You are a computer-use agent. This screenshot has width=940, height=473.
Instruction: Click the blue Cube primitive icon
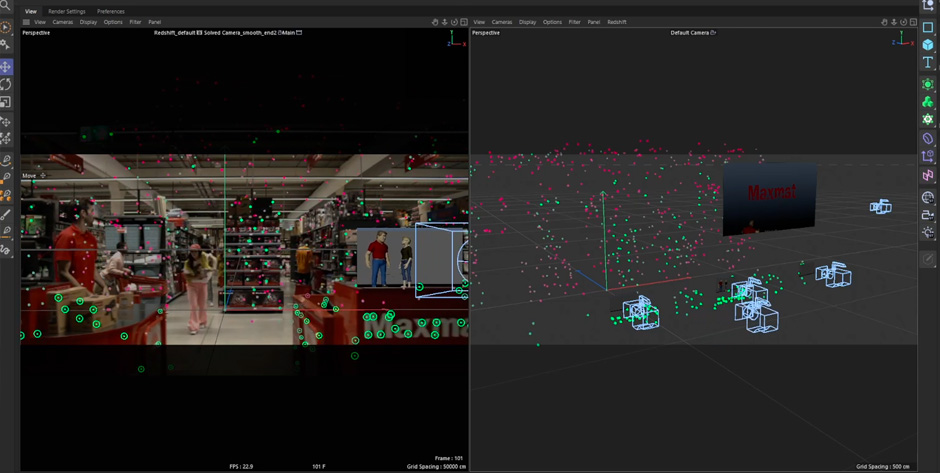point(928,45)
